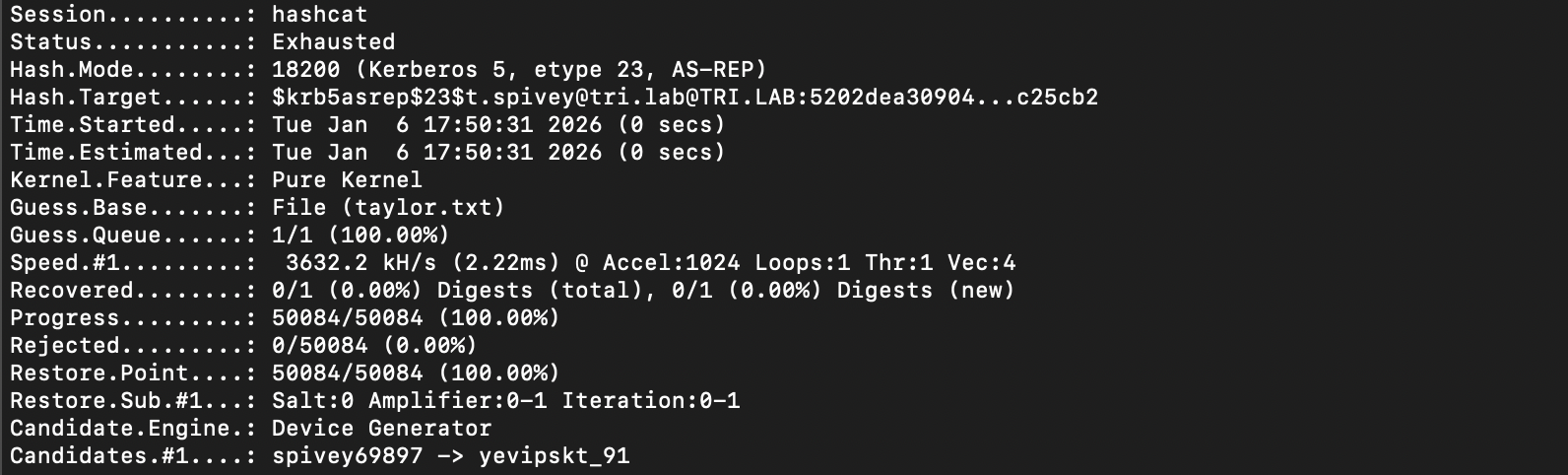Click the "Pure Kernel" text
Image resolution: width=1568 pixels, height=475 pixels.
pos(347,180)
